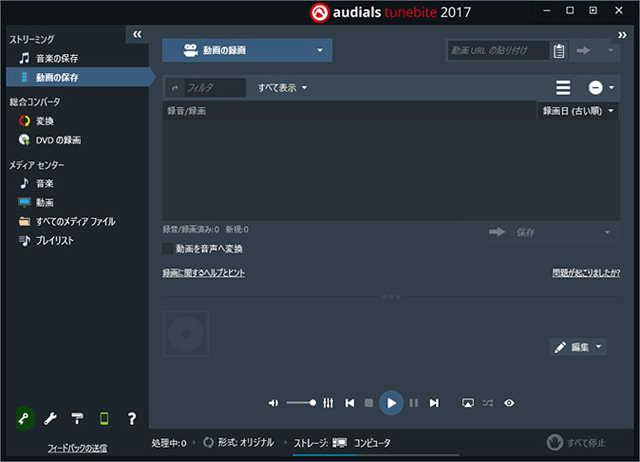
Task: Enable the 動画を音声へ変換 checkbox
Action: tap(167, 249)
